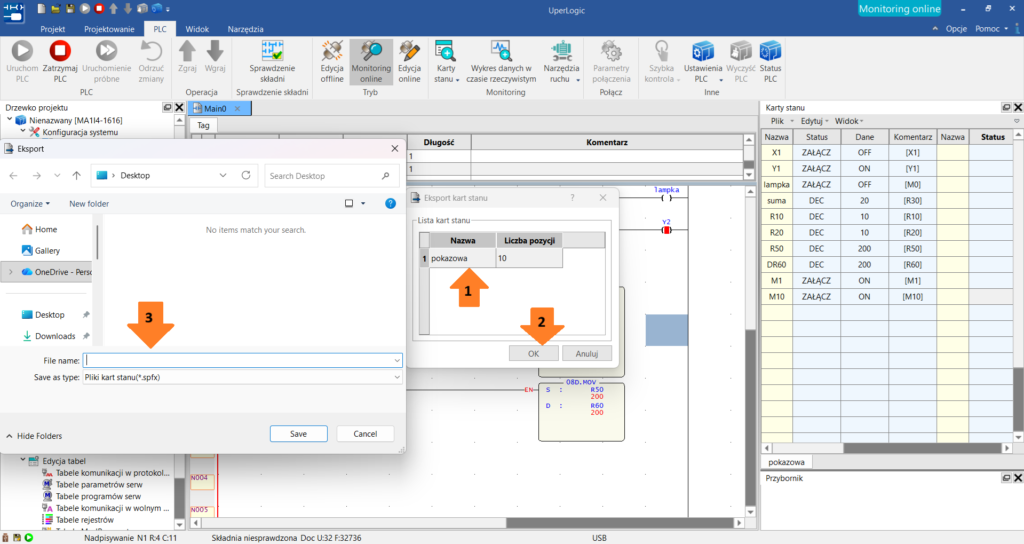1024x544 pixels.
Task: Open the Widok ribbon tab
Action: click(x=197, y=29)
